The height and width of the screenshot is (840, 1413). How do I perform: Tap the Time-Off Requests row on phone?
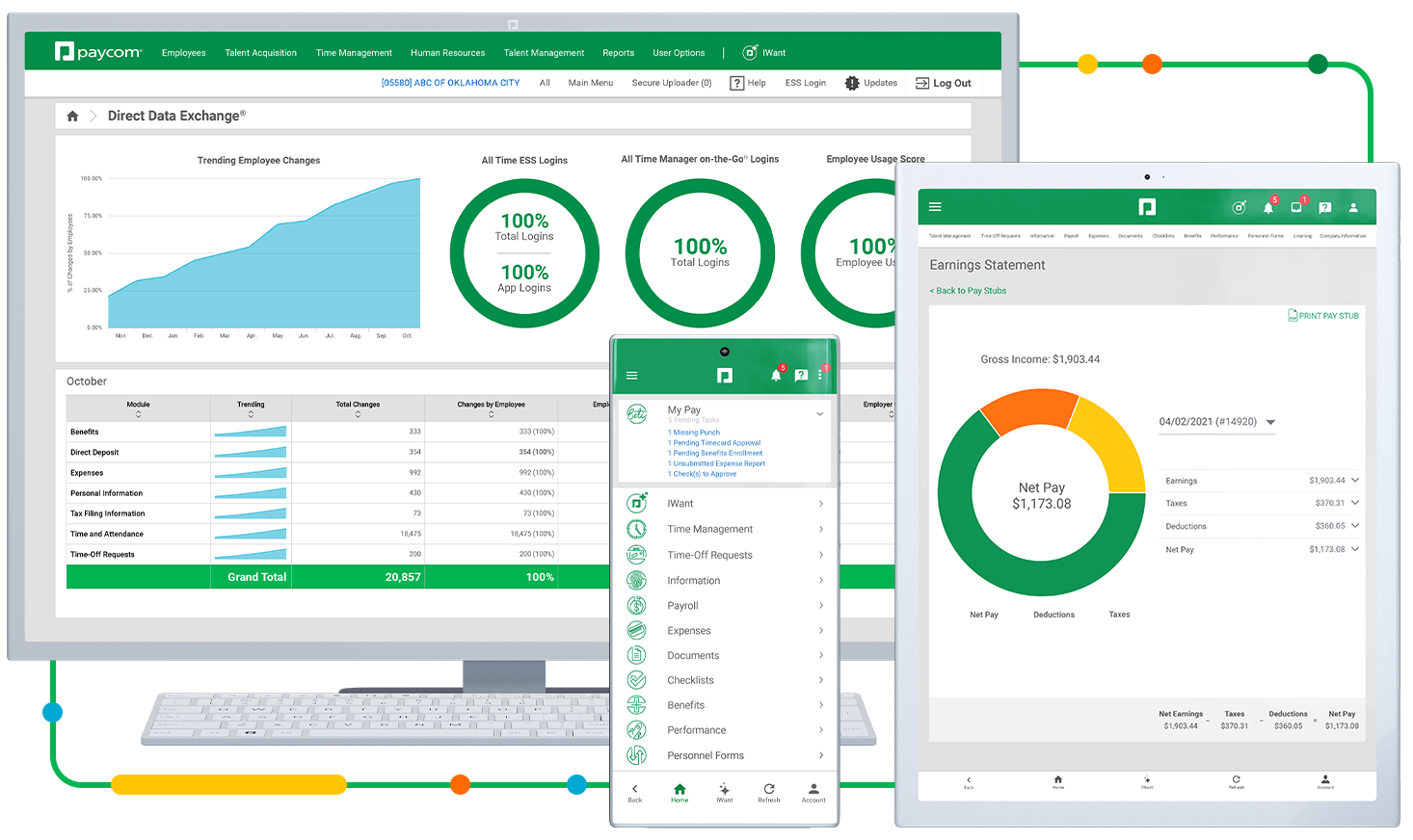725,555
